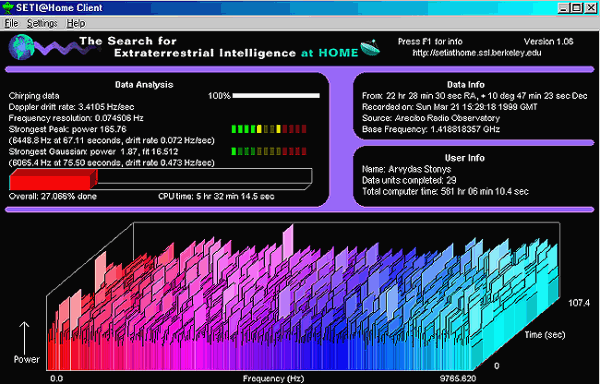This screenshot has height=384, width=600.
Task: Click 'Base Frequency: 1.418818357 GHz'
Action: tap(431, 129)
